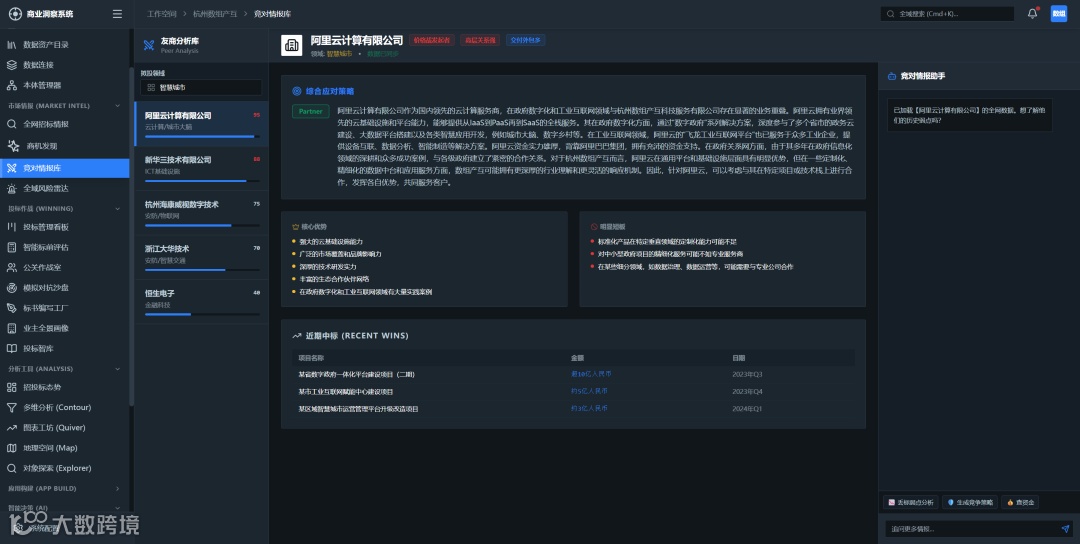Open 全网招标情报 search icon

[12, 125]
